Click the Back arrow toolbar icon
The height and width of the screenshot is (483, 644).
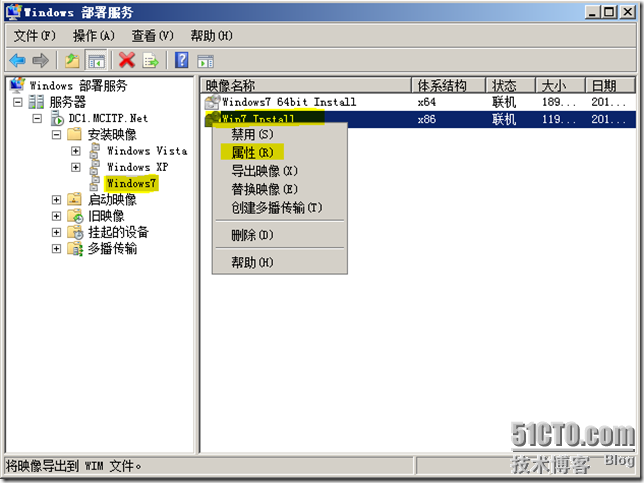pos(17,60)
